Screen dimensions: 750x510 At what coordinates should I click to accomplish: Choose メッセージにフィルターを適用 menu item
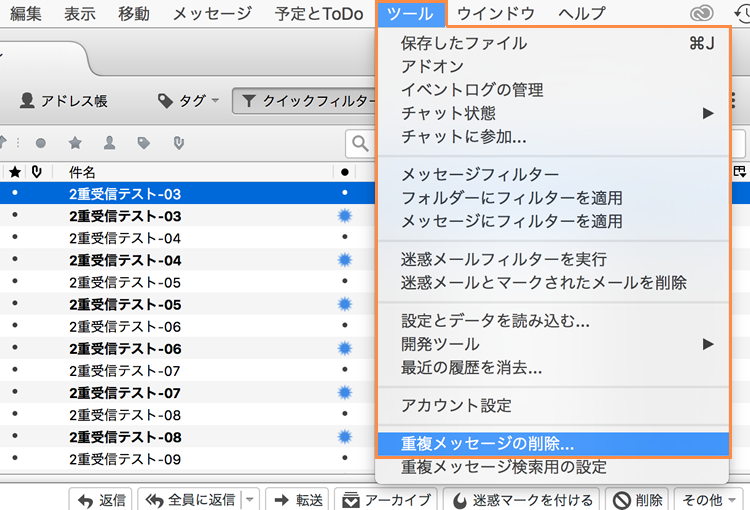pyautogui.click(x=552, y=222)
